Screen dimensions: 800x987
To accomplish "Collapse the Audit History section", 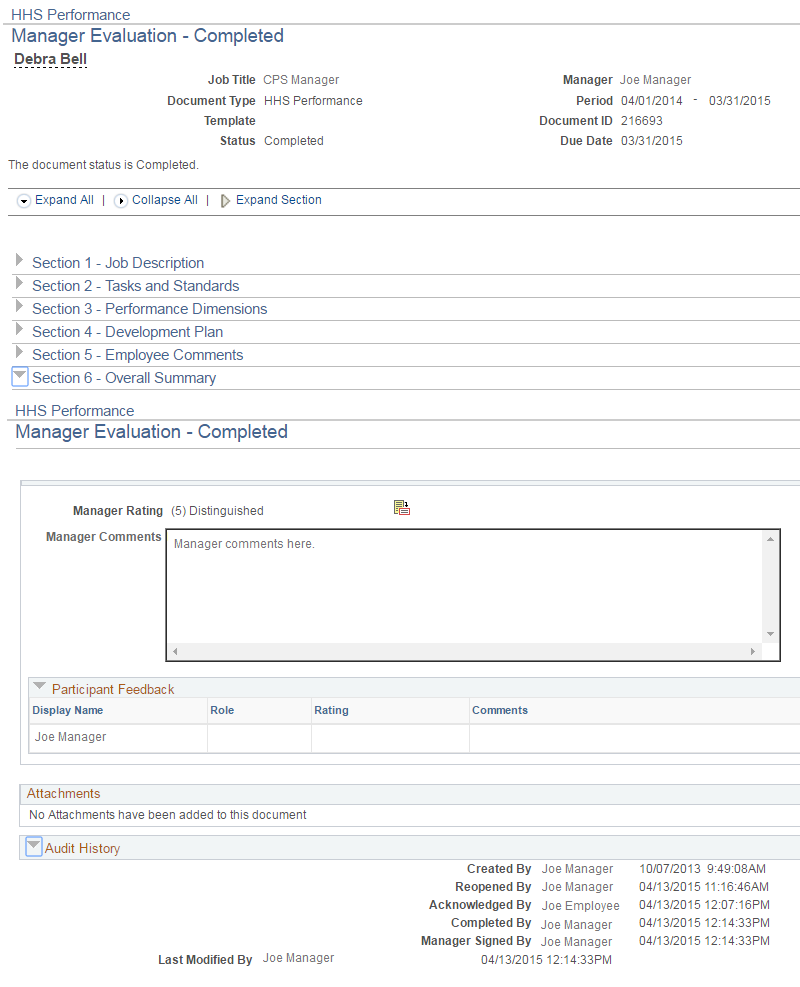I will pos(33,847).
